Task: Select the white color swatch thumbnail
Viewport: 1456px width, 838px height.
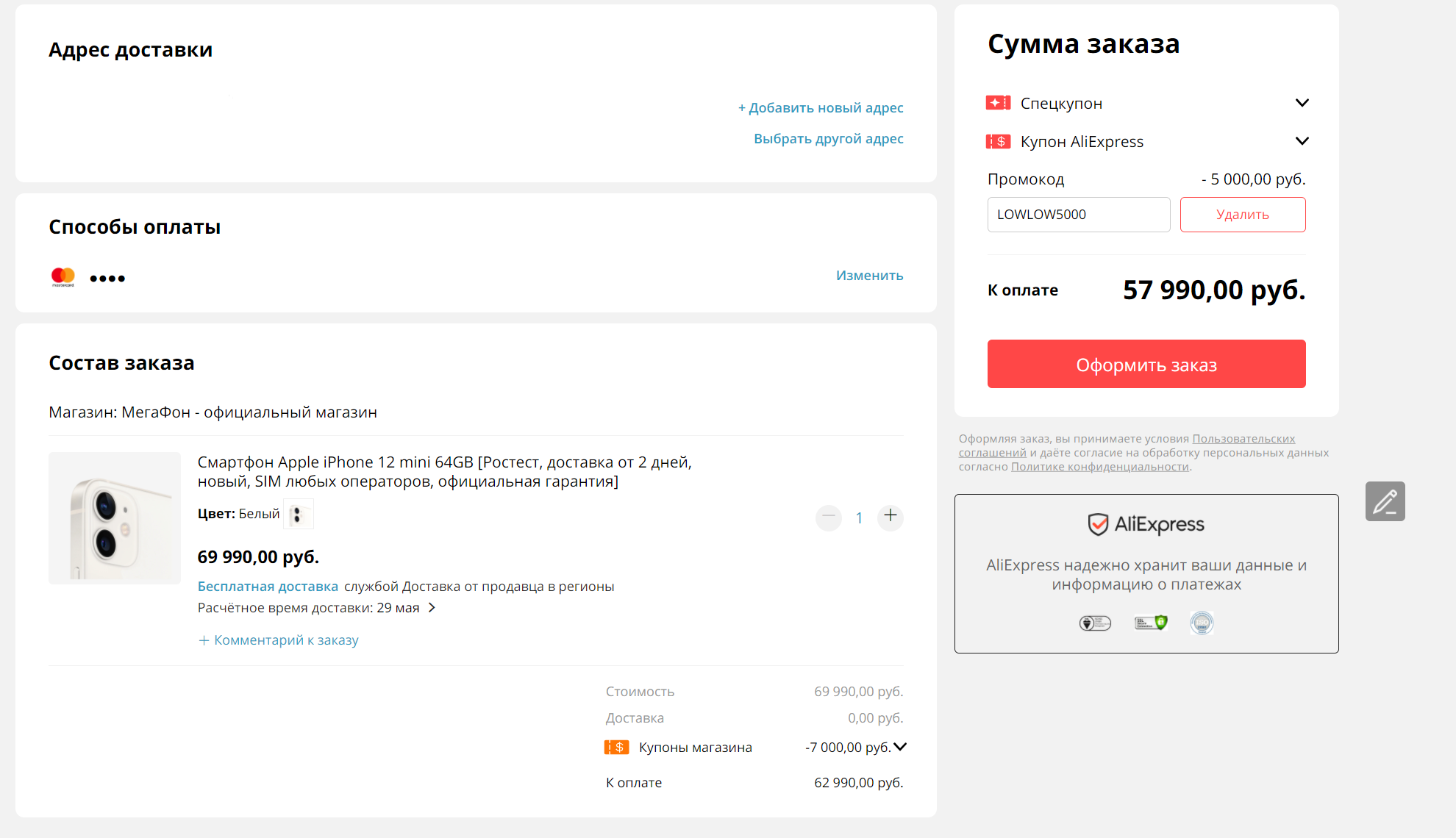Action: [x=298, y=515]
